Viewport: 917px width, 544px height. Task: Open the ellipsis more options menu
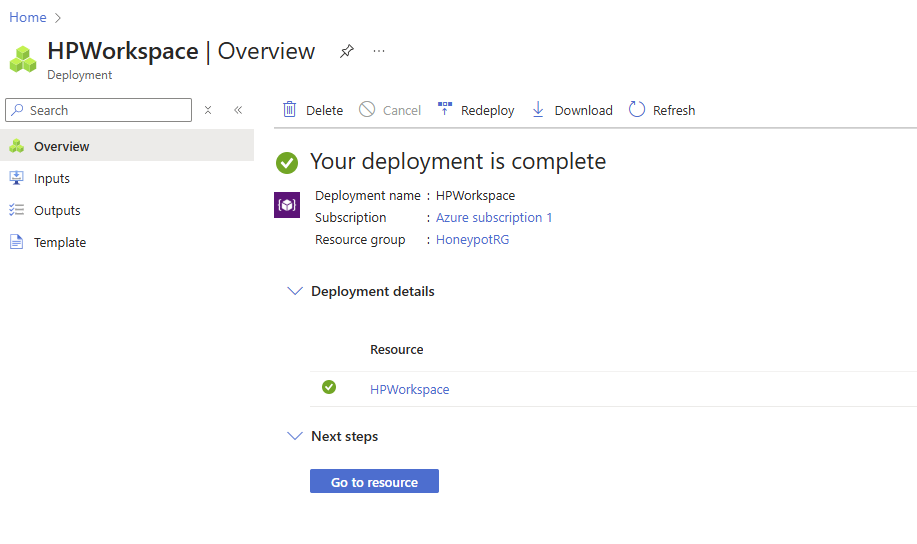click(379, 51)
